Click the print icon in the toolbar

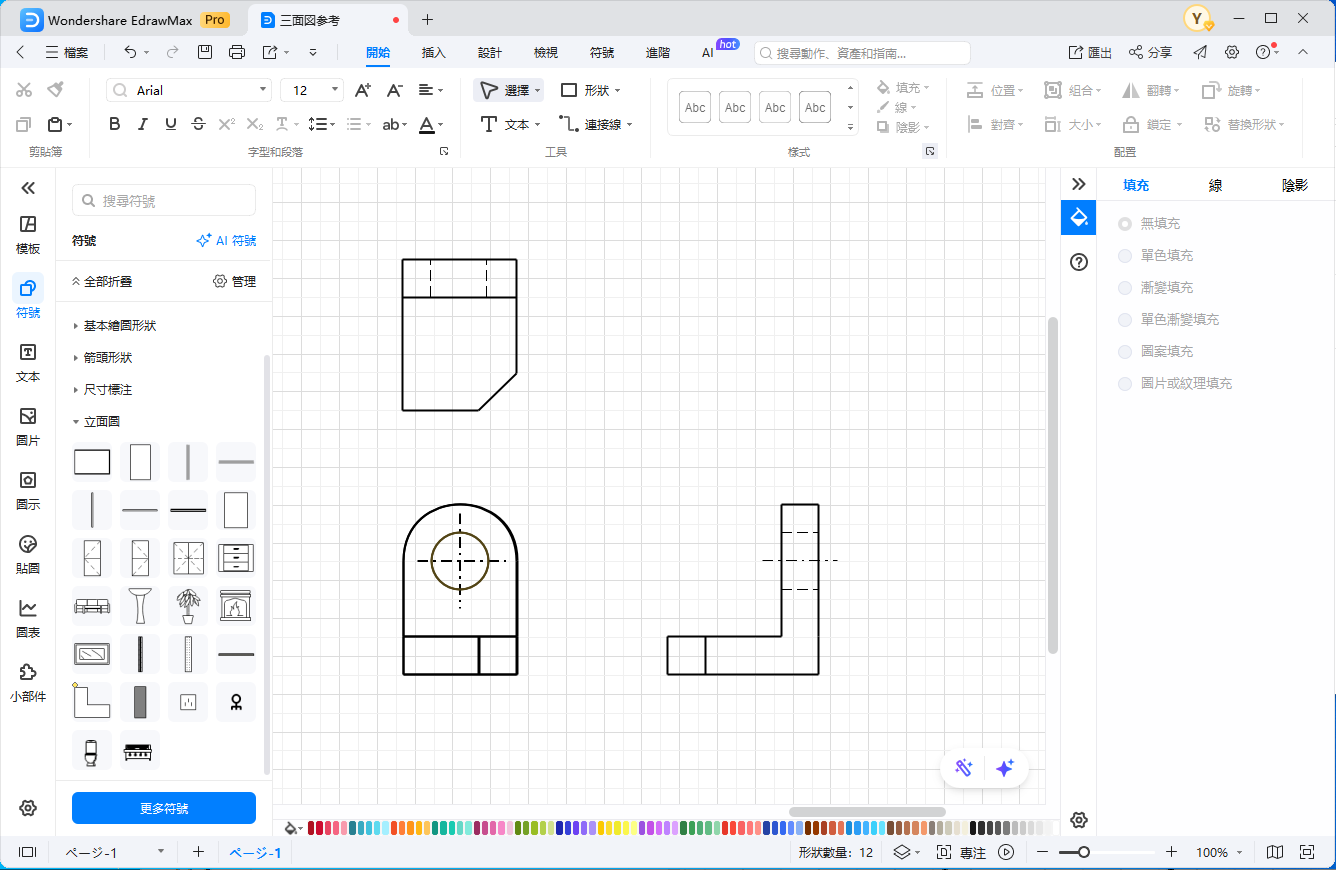pyautogui.click(x=237, y=52)
